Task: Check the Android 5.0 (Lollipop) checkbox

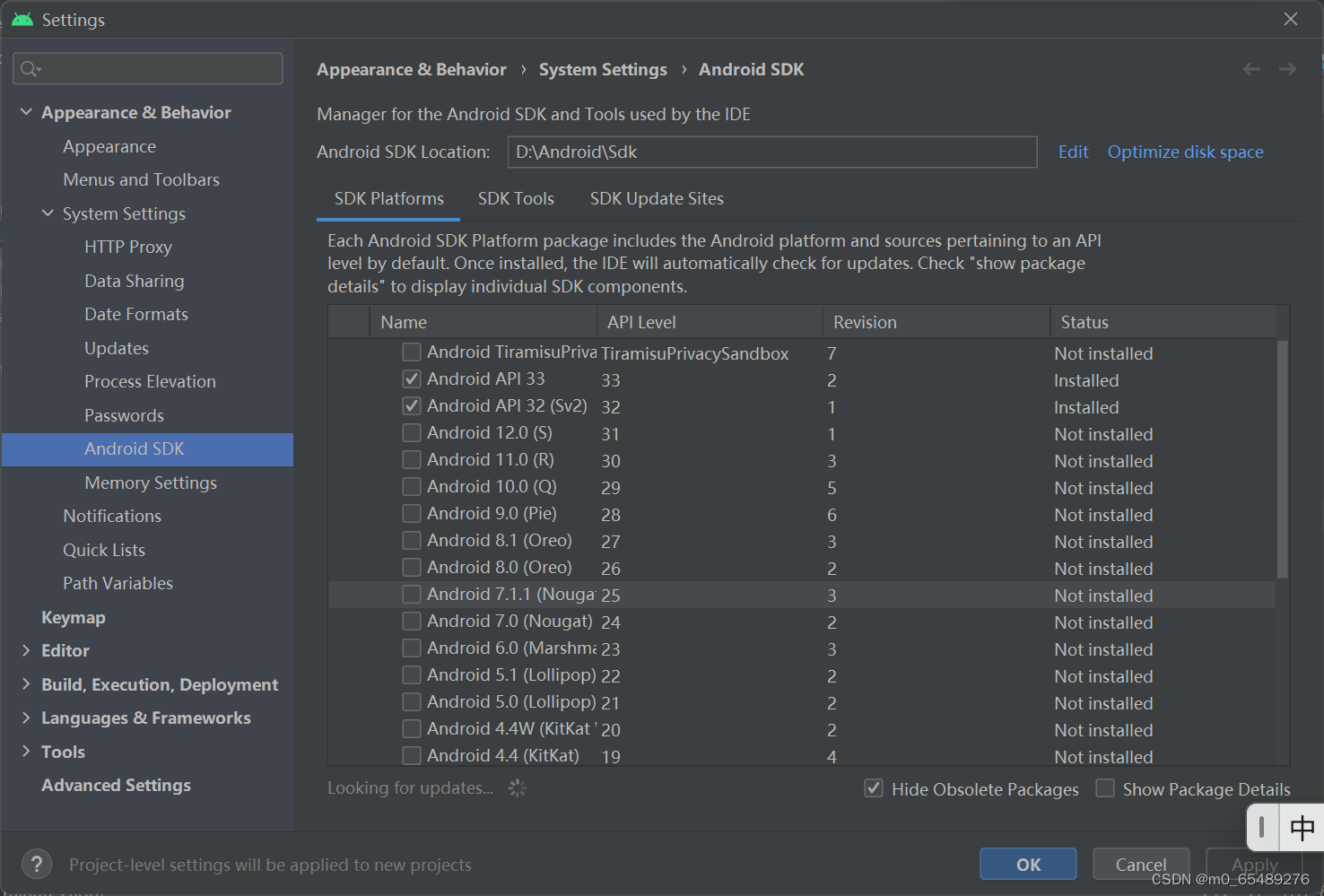Action: tap(412, 701)
